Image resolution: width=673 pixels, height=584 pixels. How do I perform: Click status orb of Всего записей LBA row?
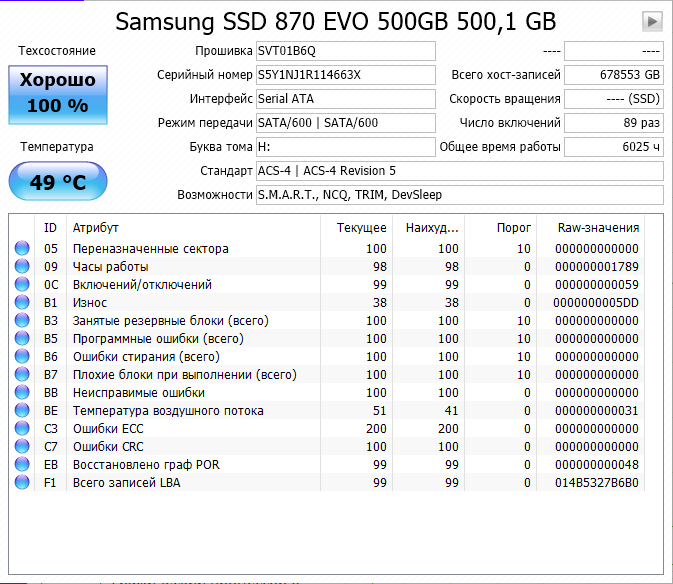click(22, 482)
